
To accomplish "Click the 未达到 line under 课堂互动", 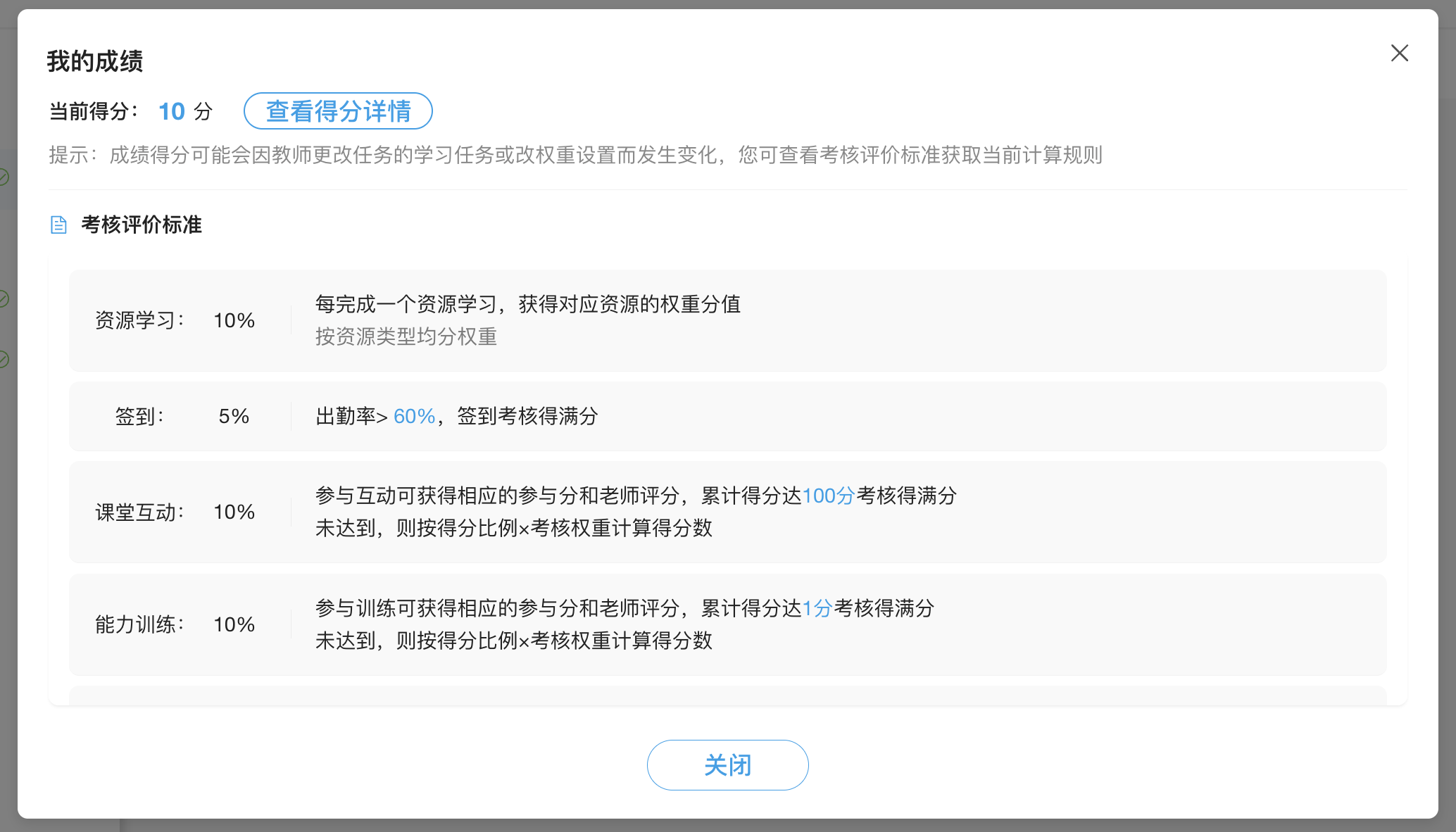I will point(514,528).
